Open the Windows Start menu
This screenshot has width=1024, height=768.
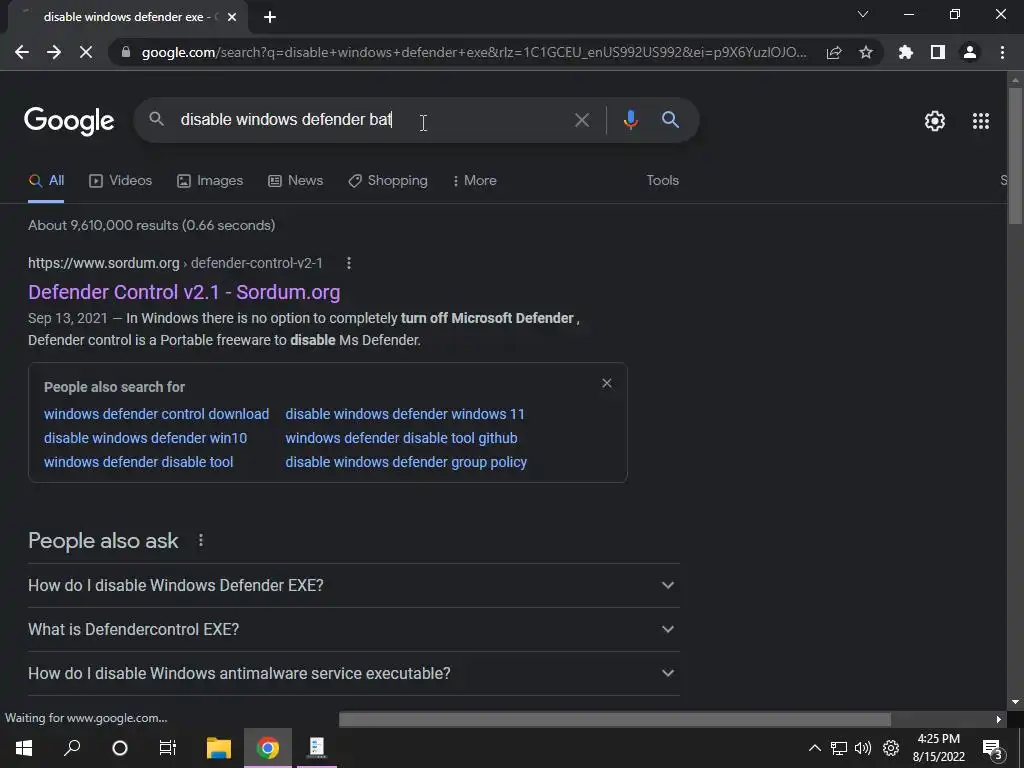pyautogui.click(x=24, y=748)
